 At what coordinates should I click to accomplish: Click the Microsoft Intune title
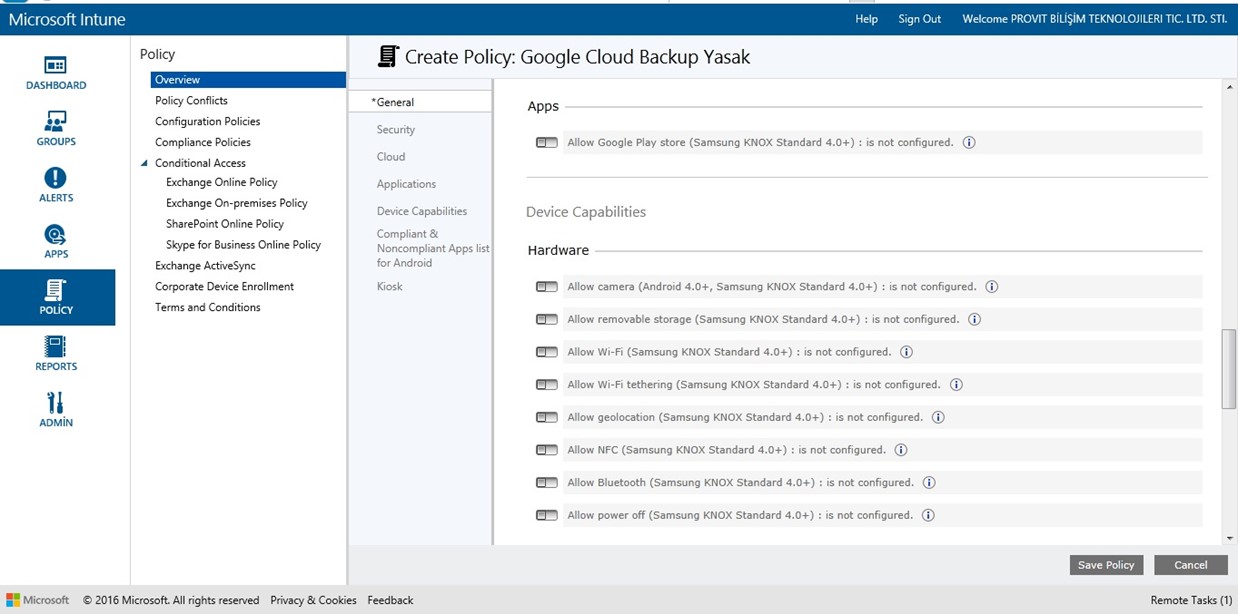(x=67, y=19)
